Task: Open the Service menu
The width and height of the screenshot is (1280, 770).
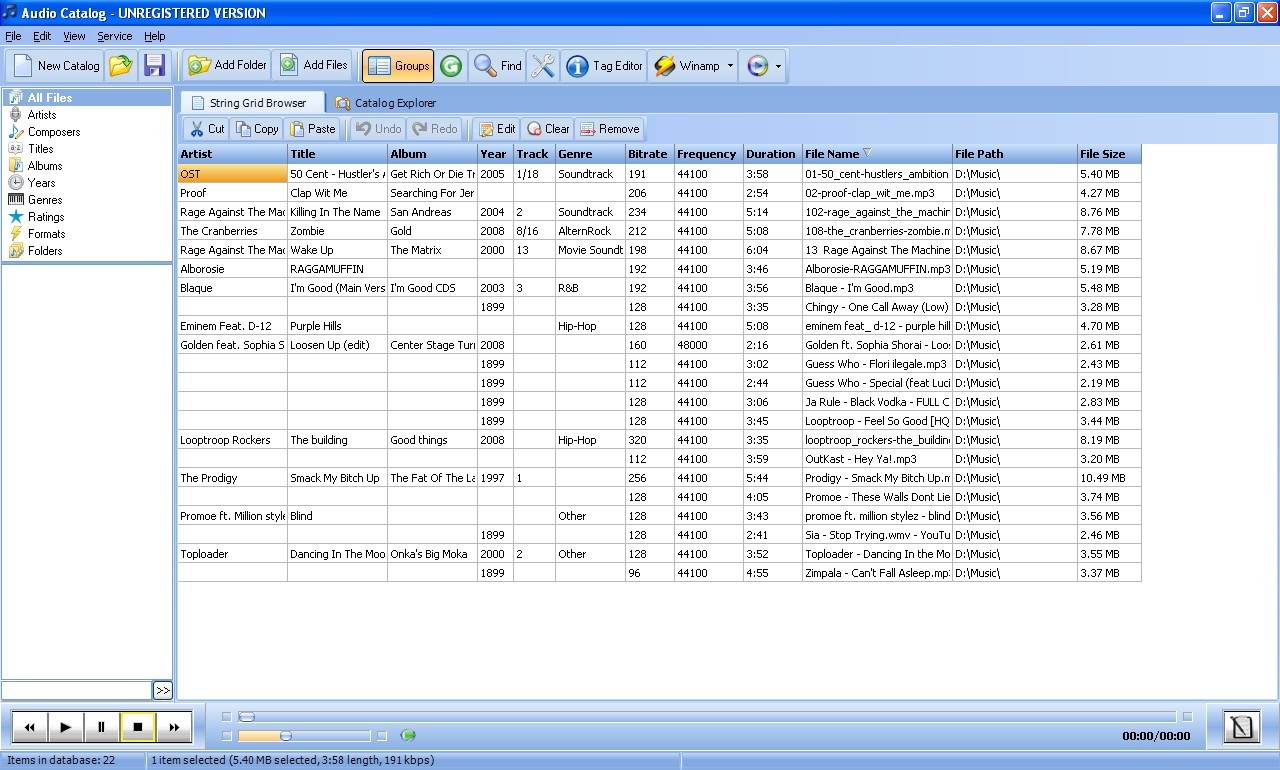Action: (114, 36)
